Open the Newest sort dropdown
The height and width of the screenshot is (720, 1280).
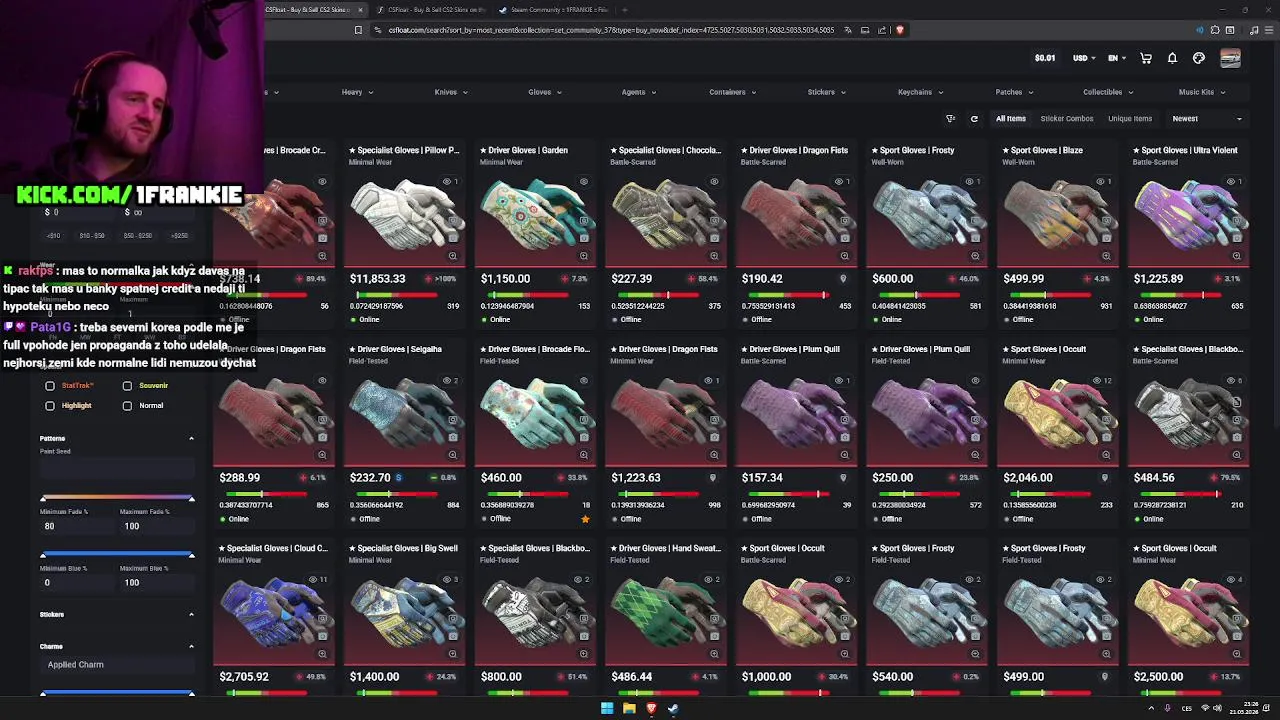(x=1207, y=119)
